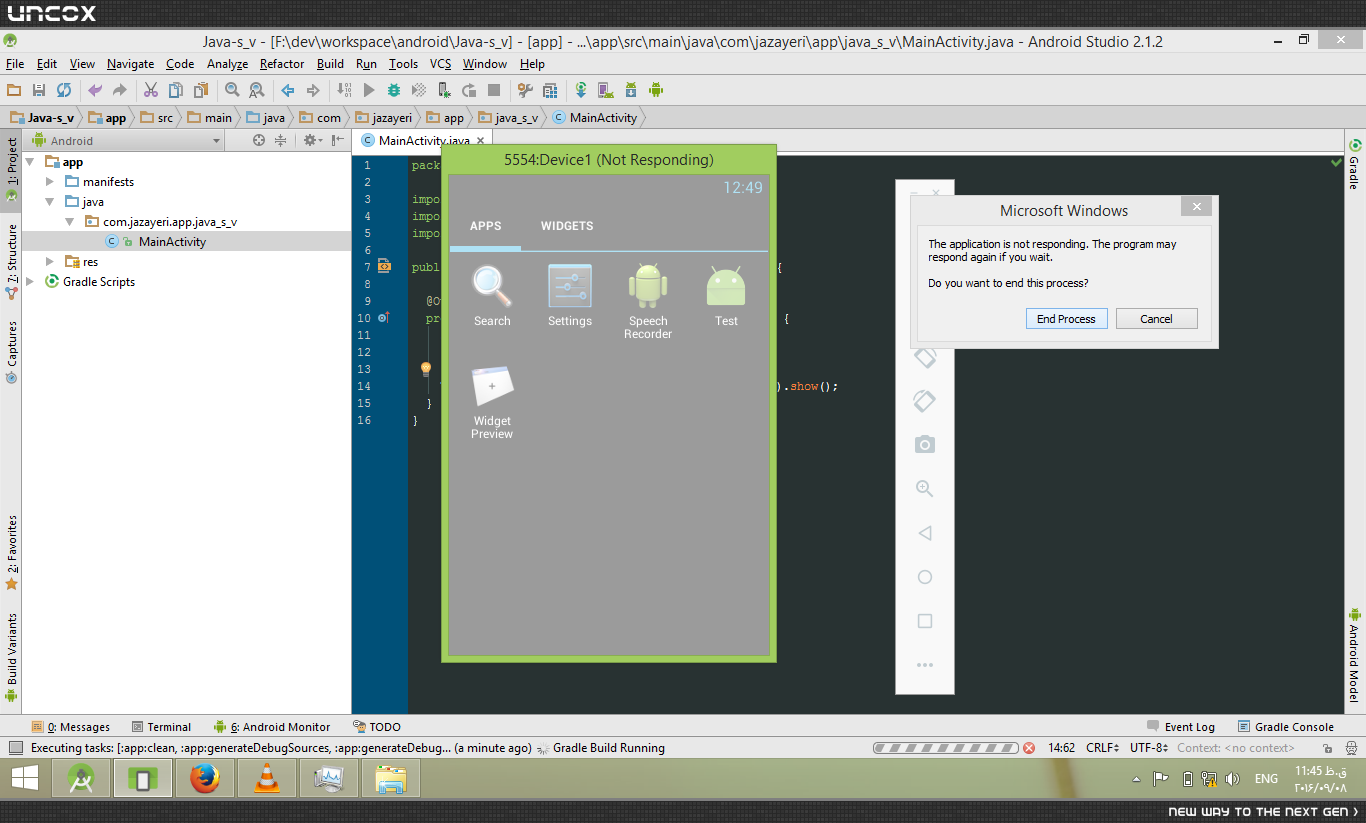Click the End Process button
1366x823 pixels.
click(x=1066, y=319)
